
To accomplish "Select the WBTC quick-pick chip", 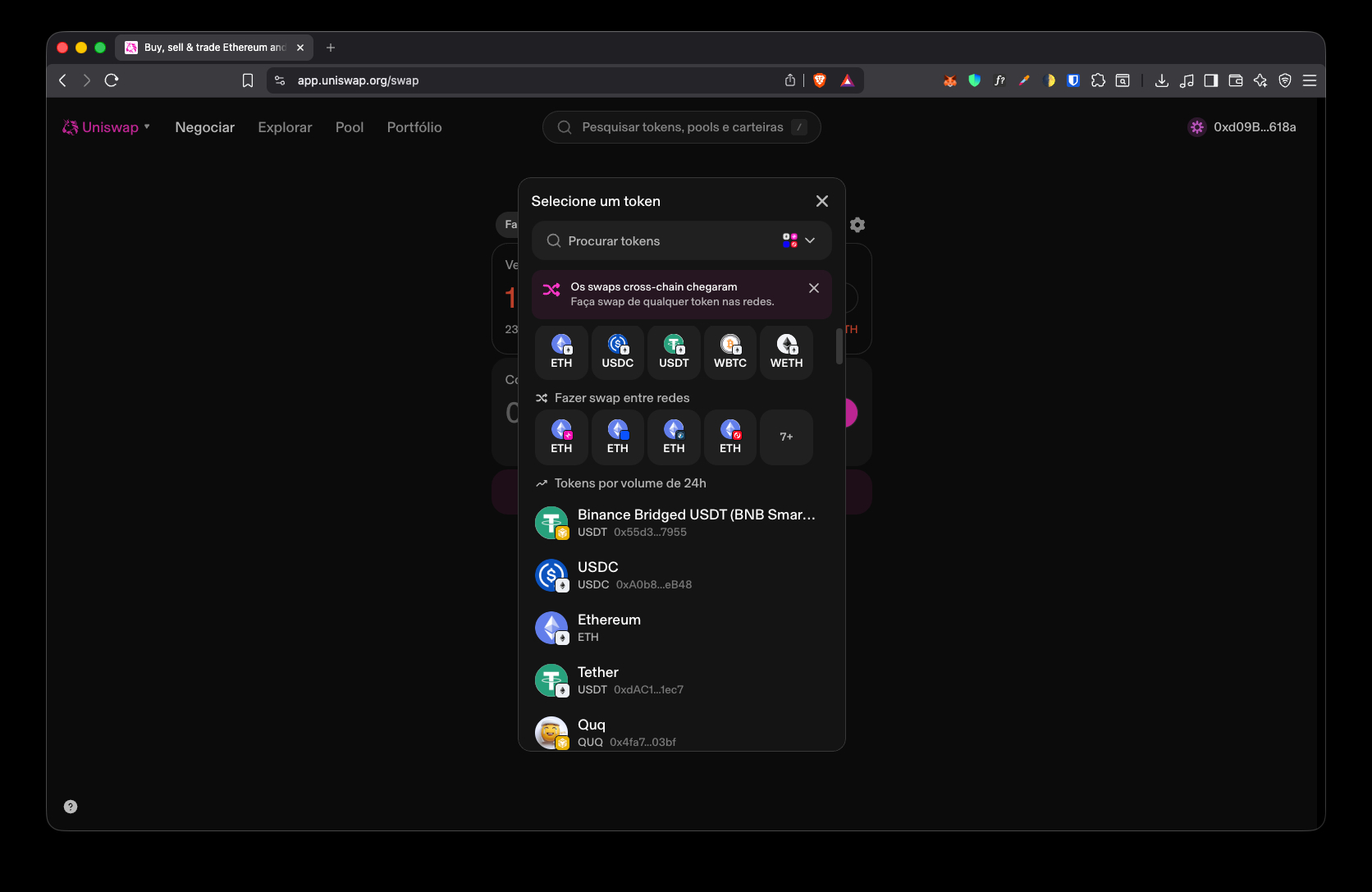I will (730, 353).
